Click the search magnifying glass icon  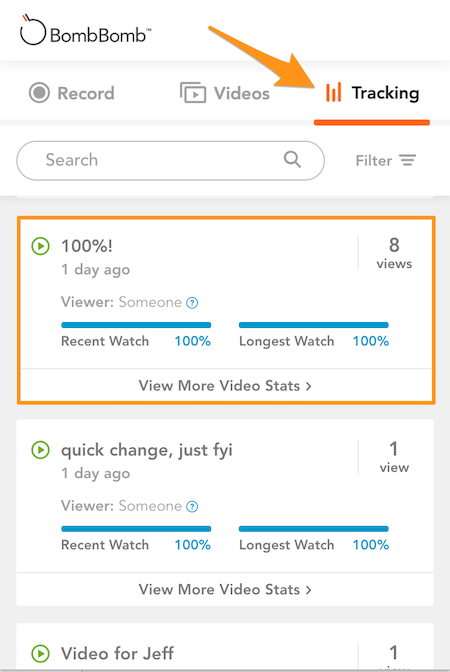pyautogui.click(x=292, y=159)
